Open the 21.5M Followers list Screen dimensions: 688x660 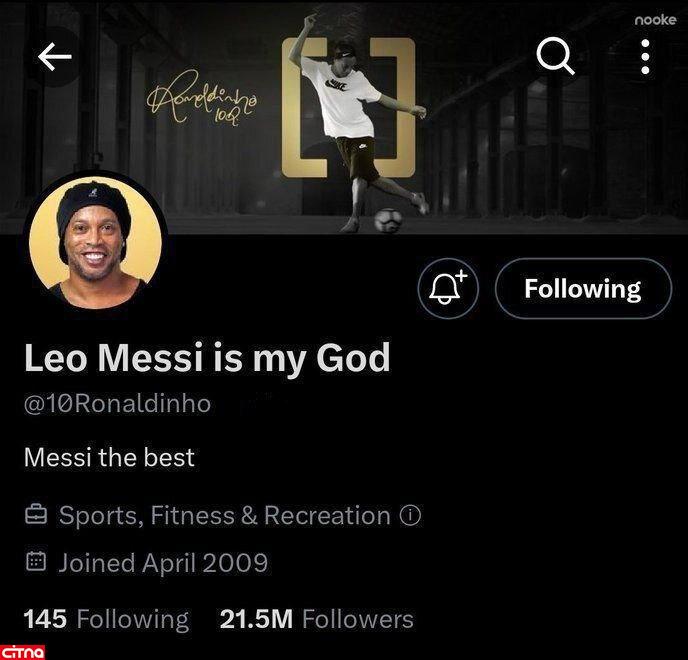pos(316,619)
